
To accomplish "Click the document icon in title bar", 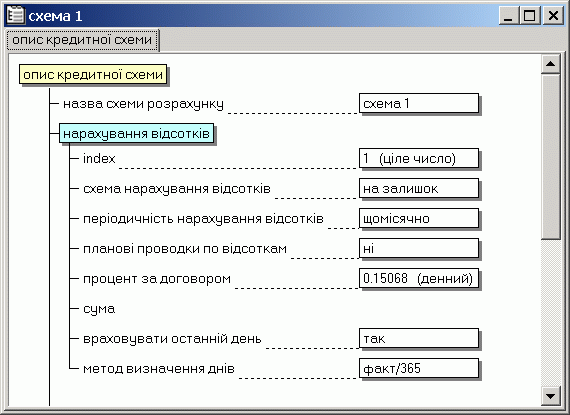I will (x=16, y=16).
